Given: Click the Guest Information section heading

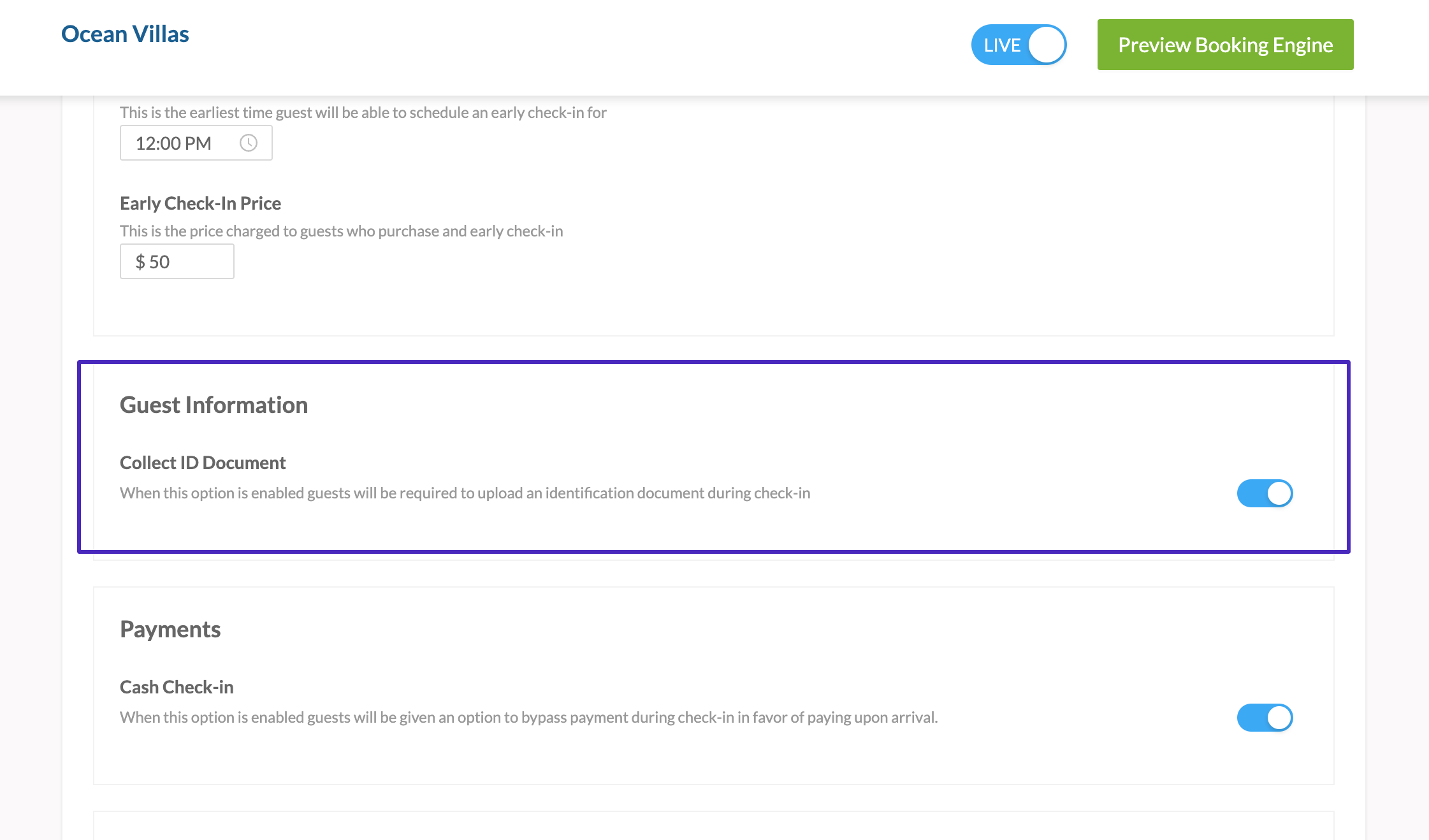Looking at the screenshot, I should [x=214, y=405].
